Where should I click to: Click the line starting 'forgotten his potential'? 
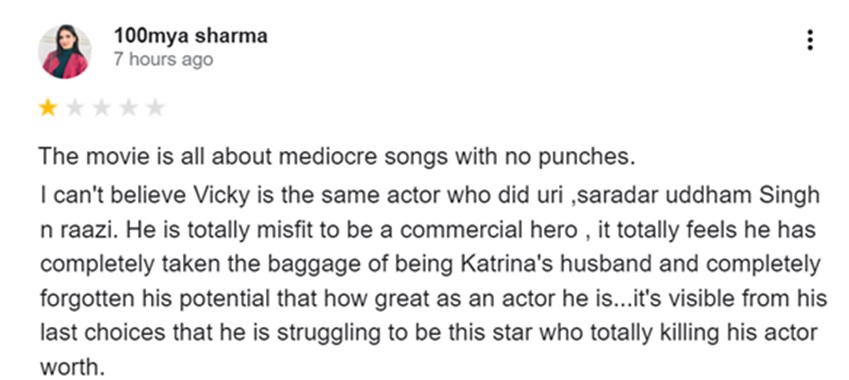point(433,299)
